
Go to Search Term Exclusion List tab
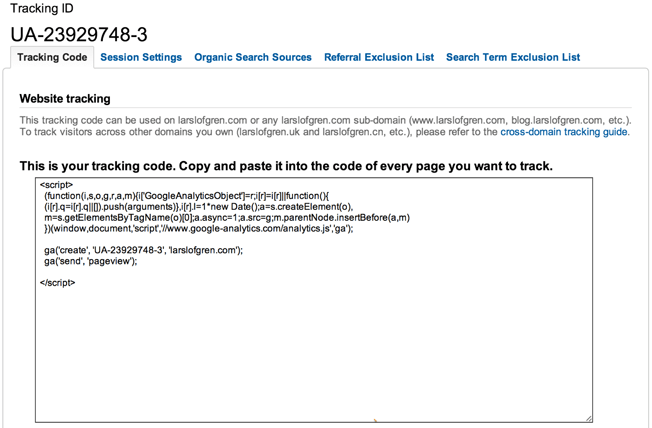[x=513, y=57]
